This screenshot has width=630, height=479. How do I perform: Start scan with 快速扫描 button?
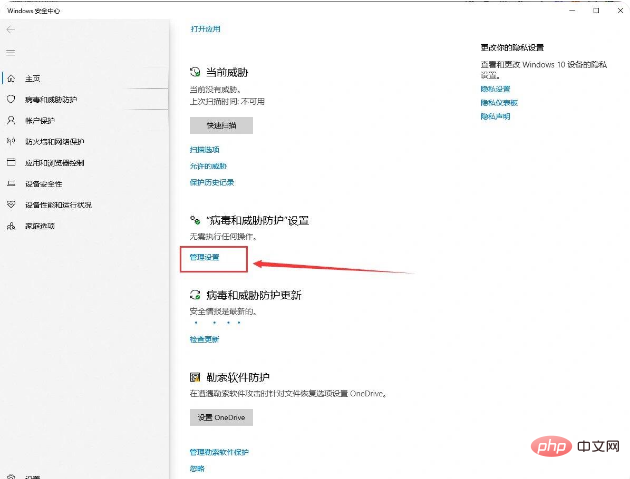(x=221, y=125)
